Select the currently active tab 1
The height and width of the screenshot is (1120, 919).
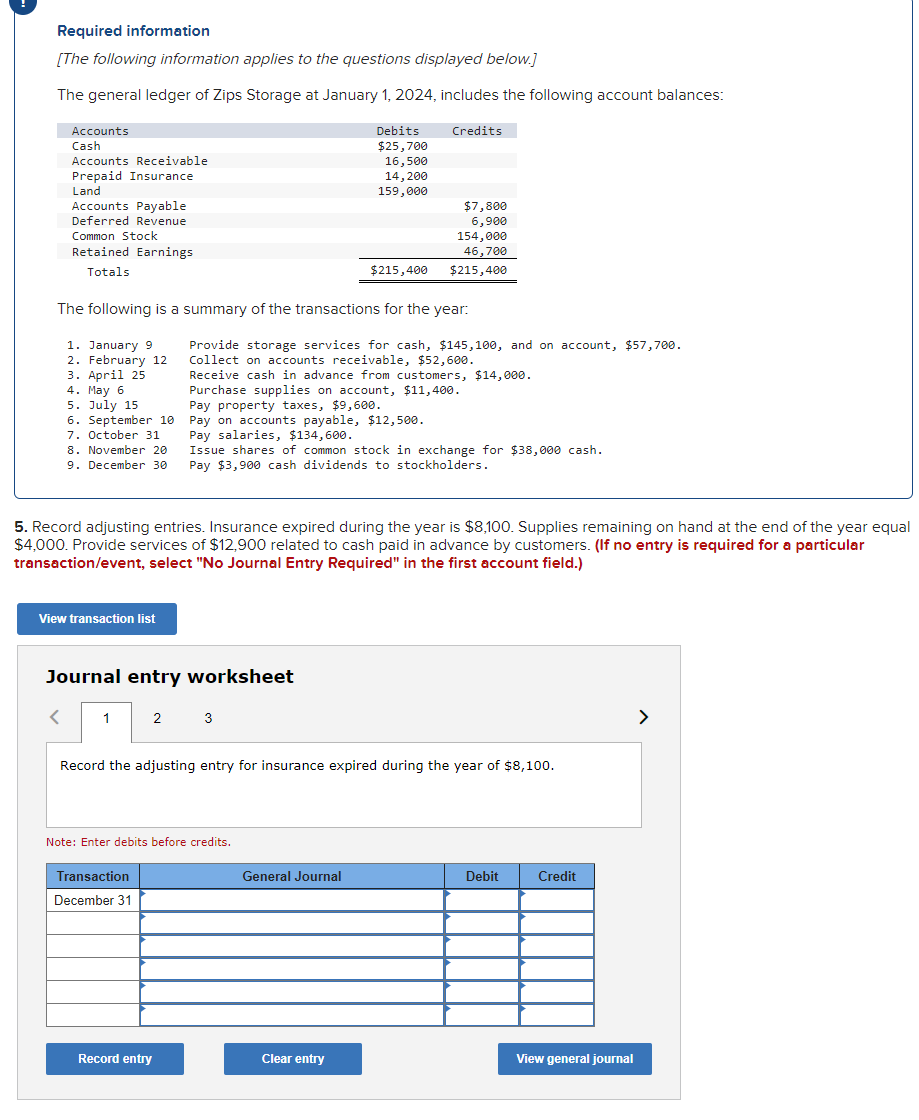tap(106, 717)
